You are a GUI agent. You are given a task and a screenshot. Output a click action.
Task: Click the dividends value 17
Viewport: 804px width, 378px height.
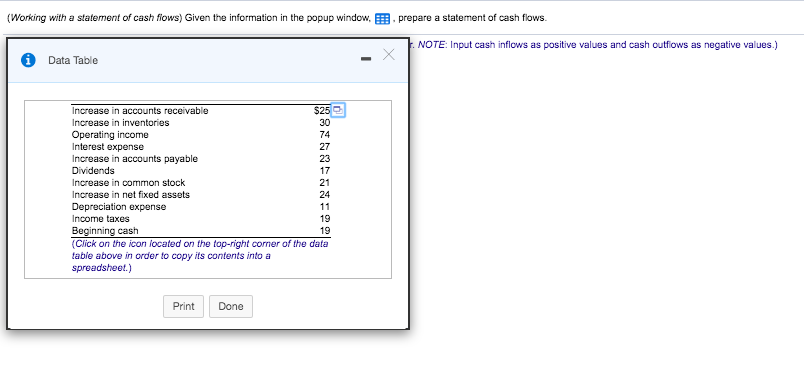pyautogui.click(x=325, y=171)
